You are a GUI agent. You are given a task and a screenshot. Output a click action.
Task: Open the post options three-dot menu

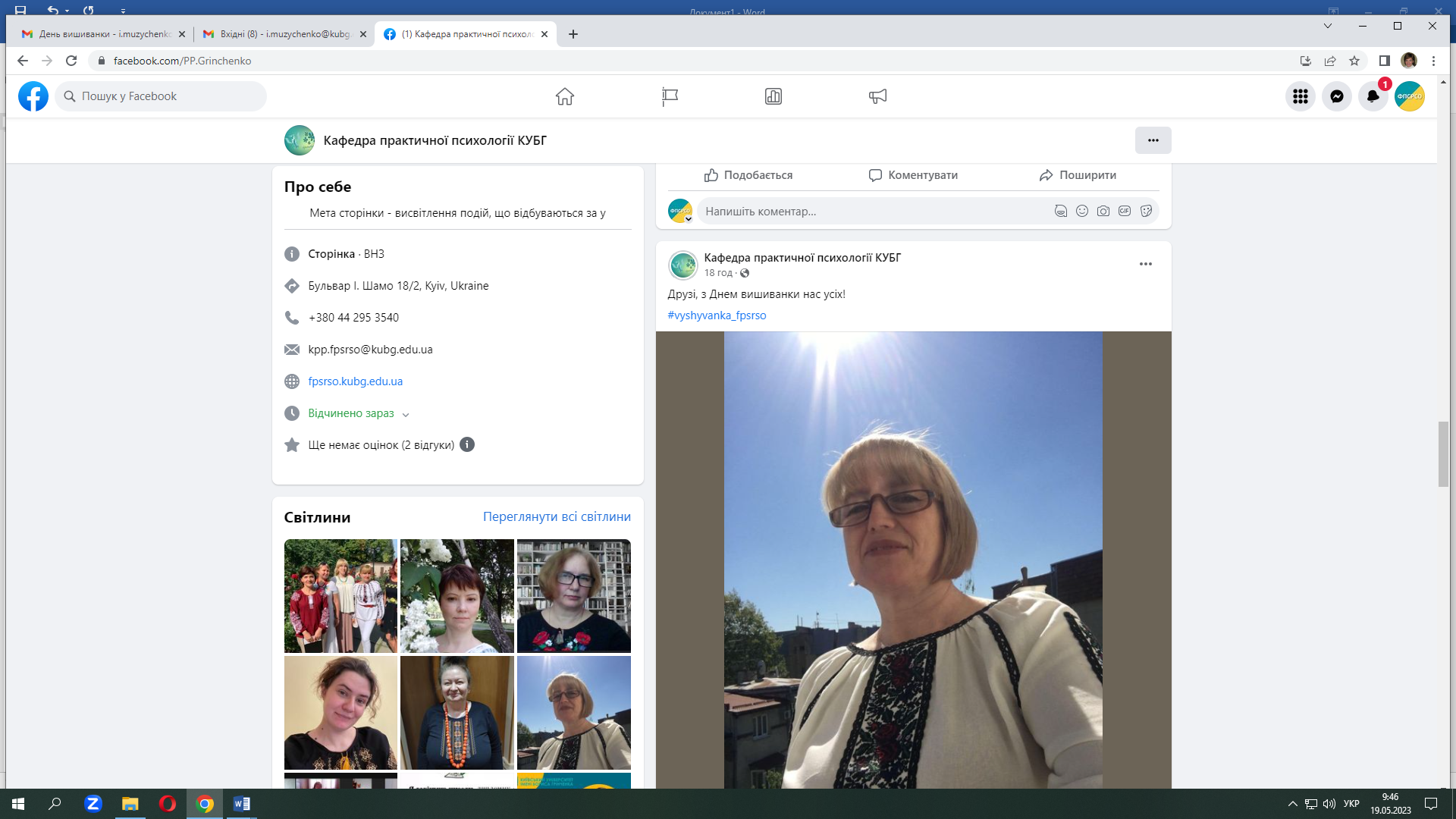(1145, 264)
